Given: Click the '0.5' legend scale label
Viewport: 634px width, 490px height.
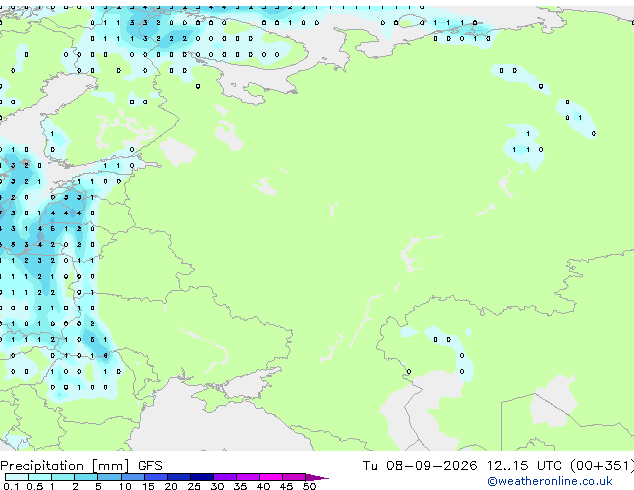Looking at the screenshot, I should pos(35,486).
